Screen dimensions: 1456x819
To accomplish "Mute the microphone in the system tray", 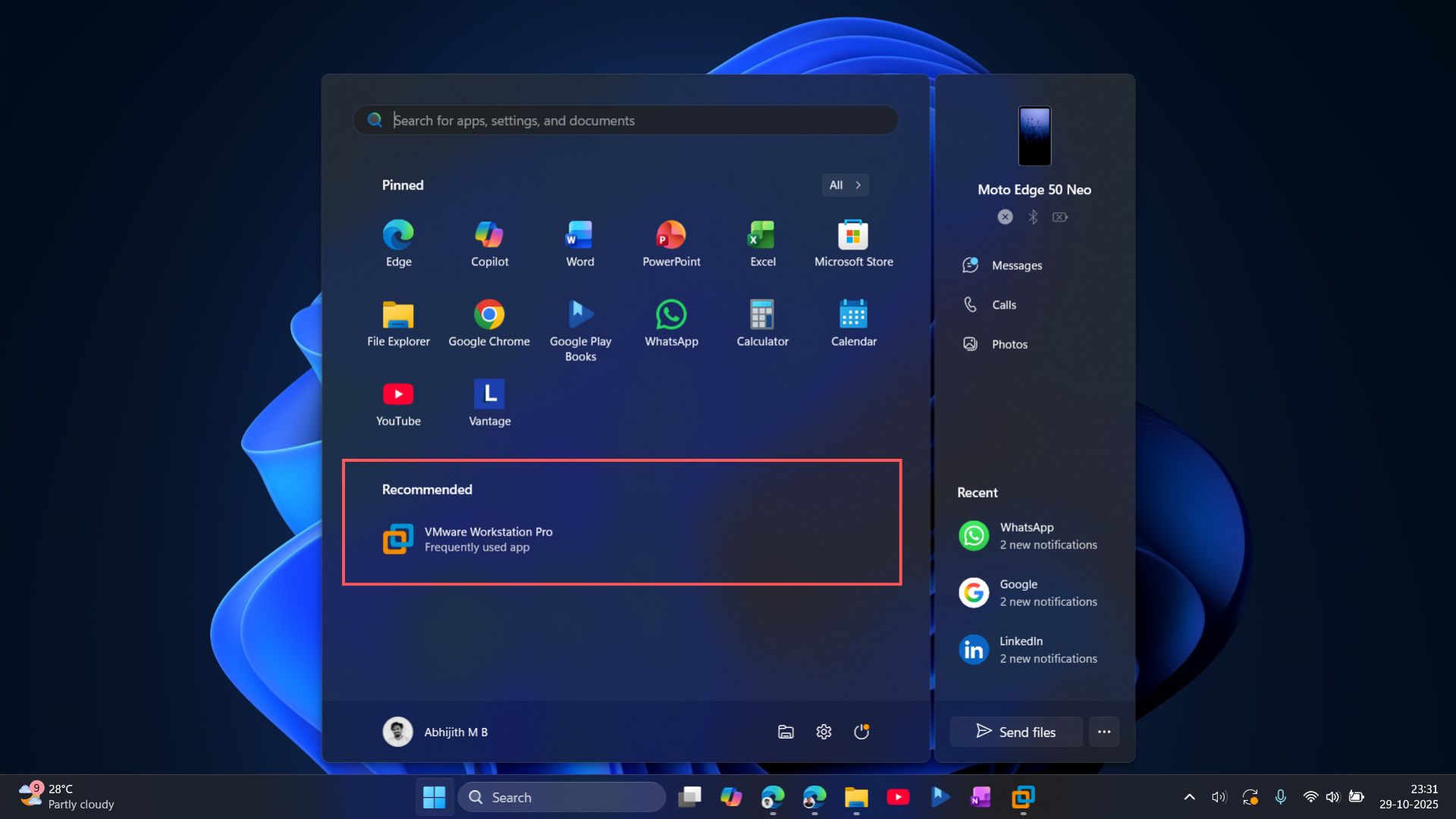I will pyautogui.click(x=1281, y=797).
